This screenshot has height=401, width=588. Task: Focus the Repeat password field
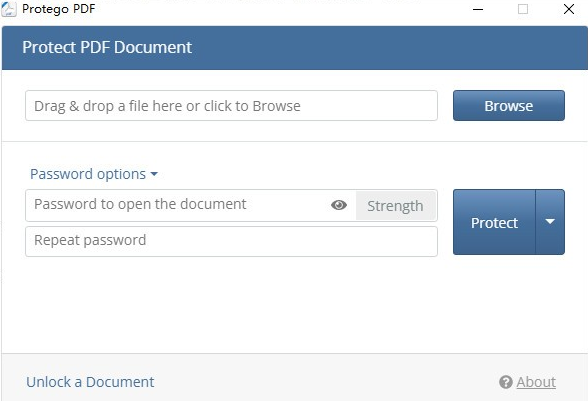click(x=231, y=242)
